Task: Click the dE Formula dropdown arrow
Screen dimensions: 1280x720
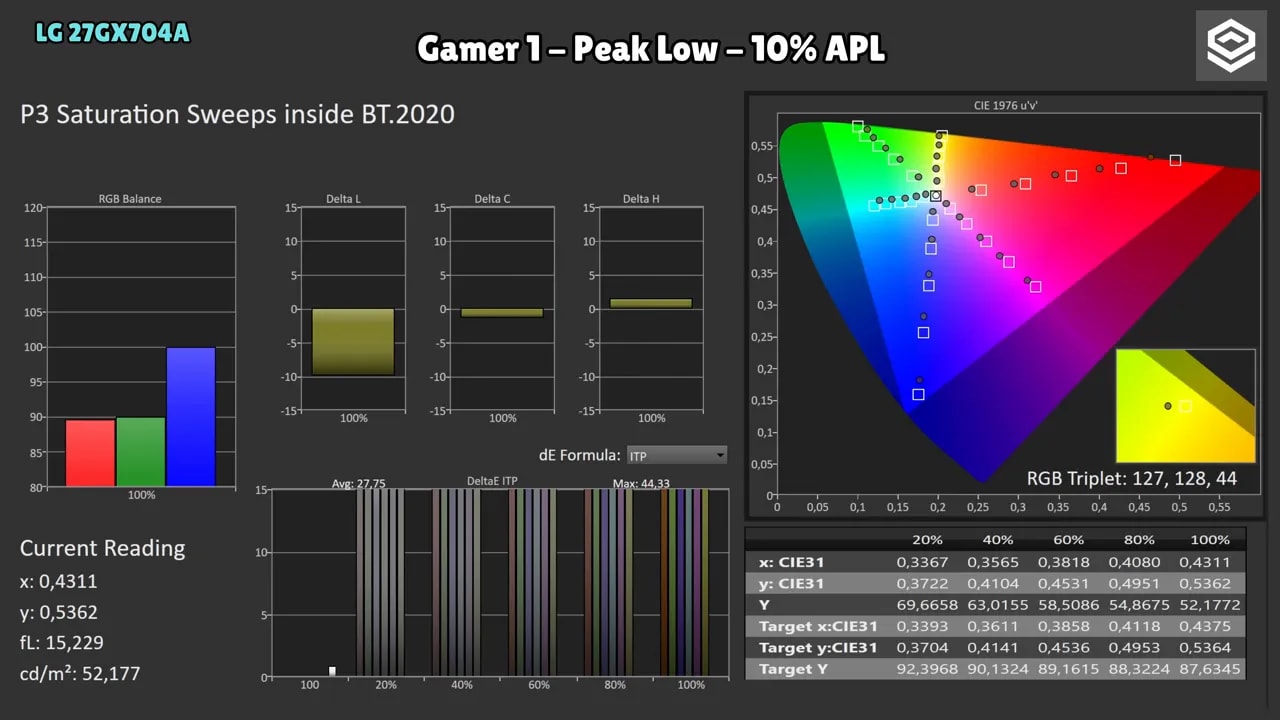Action: 720,456
